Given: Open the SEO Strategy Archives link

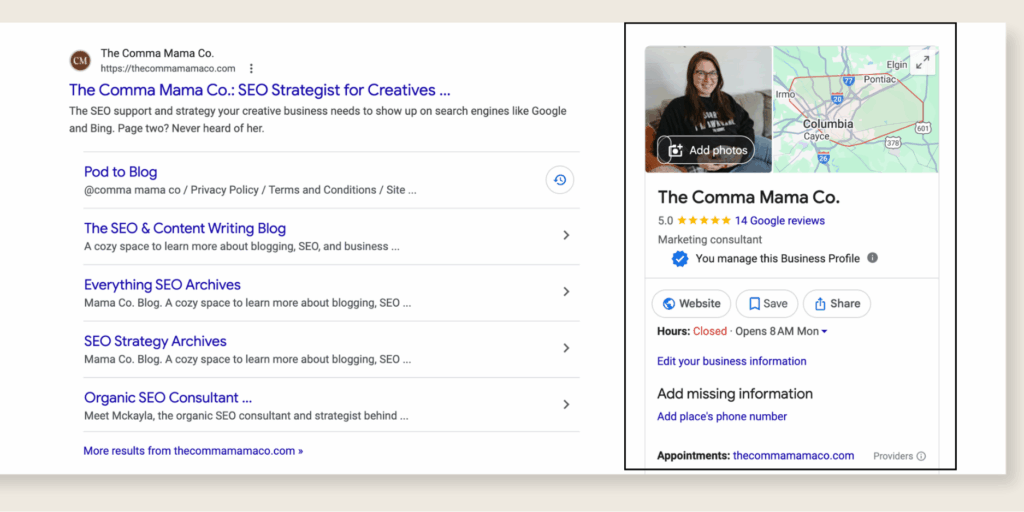Looking at the screenshot, I should click(155, 341).
